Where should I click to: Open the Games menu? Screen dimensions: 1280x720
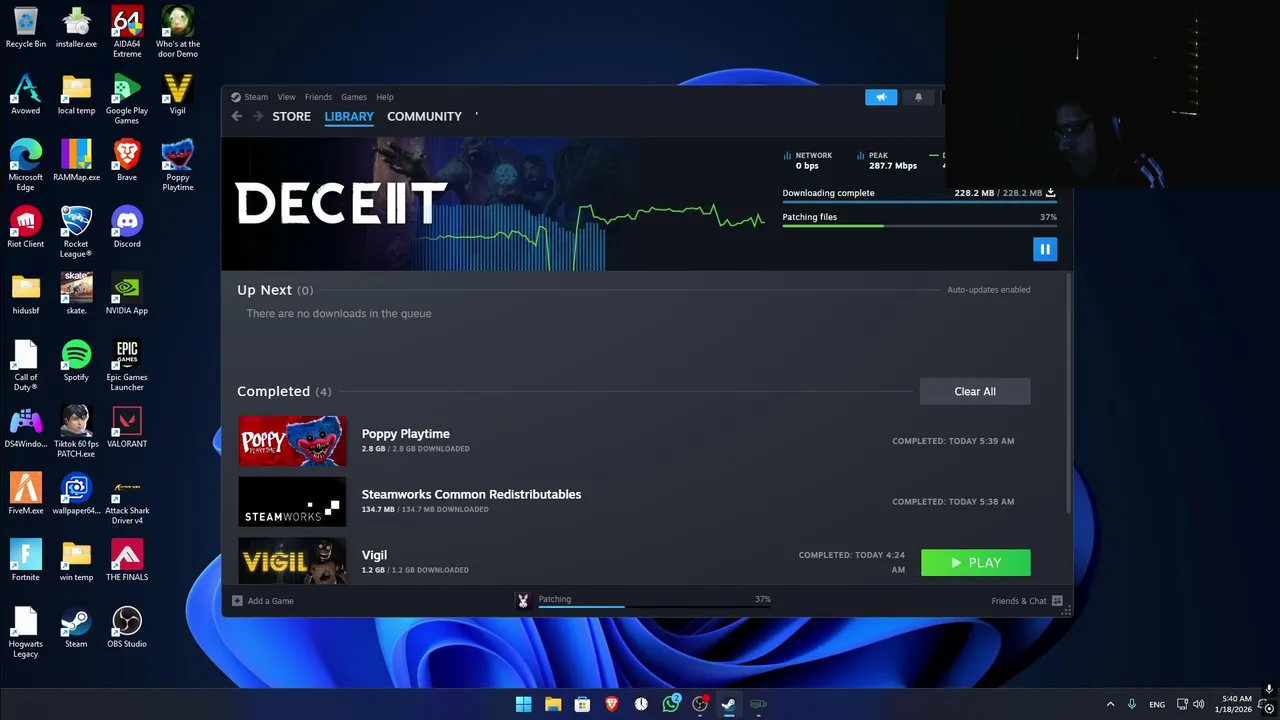tap(354, 97)
